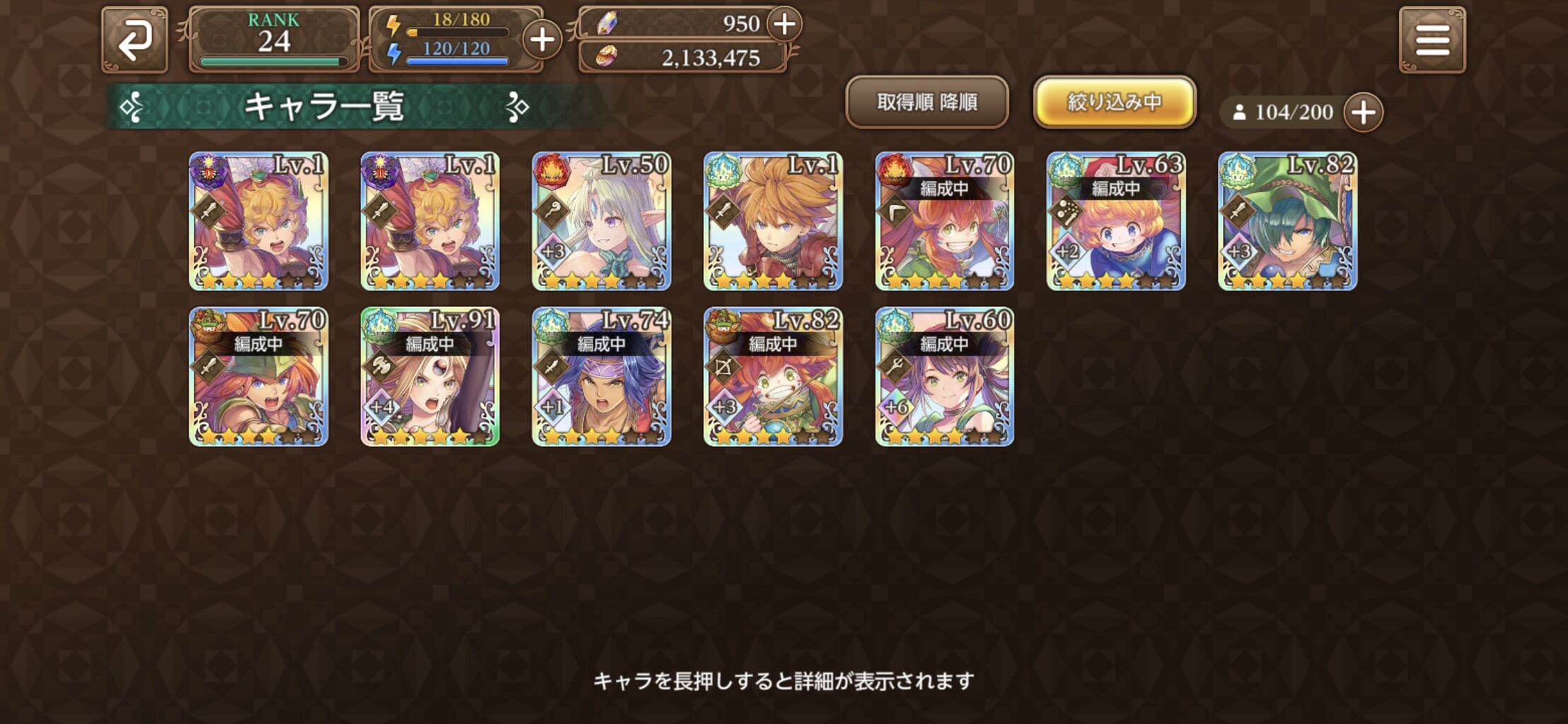Image resolution: width=1568 pixels, height=724 pixels.
Task: Click the gold coin currency icon
Action: [x=606, y=57]
